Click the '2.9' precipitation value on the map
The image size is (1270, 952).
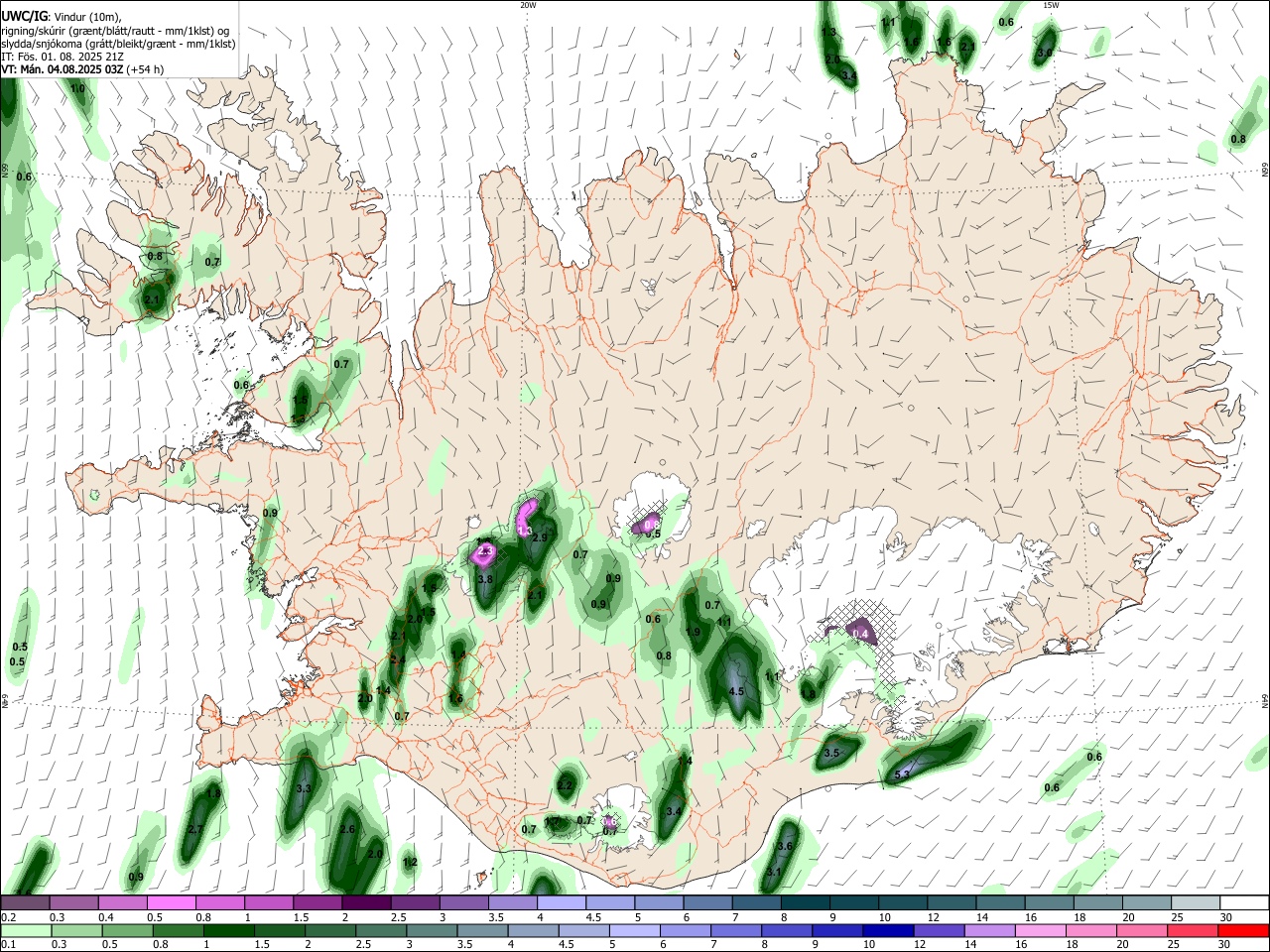point(540,537)
